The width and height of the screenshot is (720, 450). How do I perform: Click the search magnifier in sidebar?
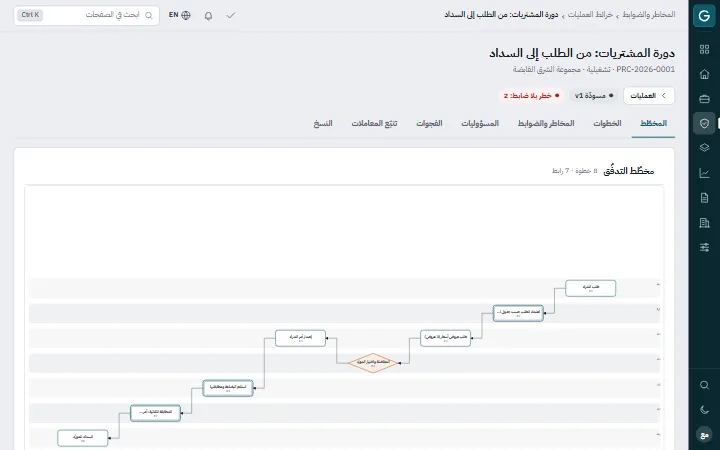[704, 385]
